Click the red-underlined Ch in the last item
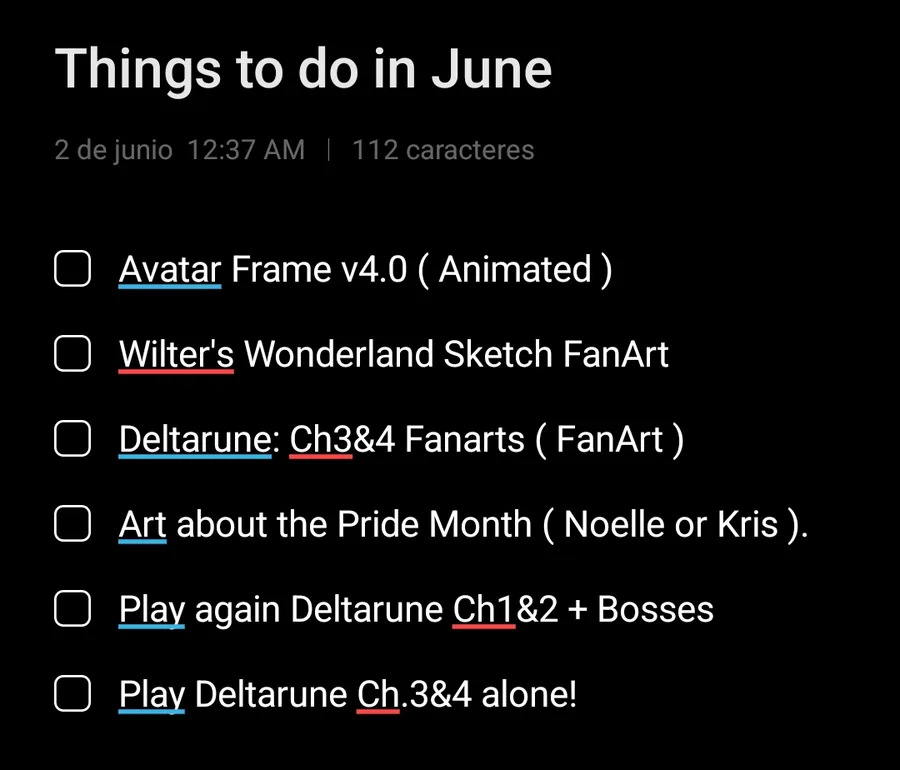 (x=378, y=694)
